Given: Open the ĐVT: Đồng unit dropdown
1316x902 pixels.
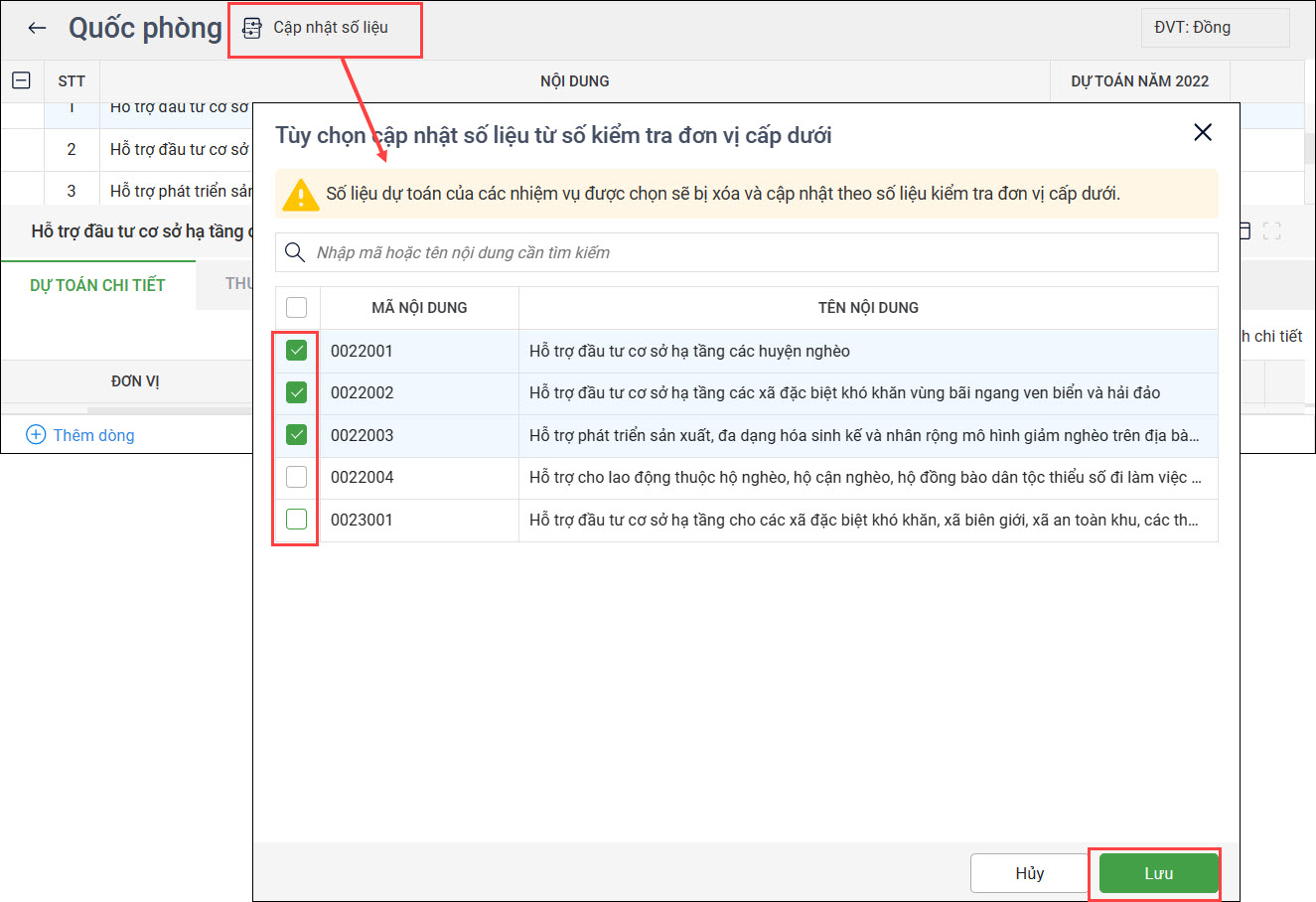Looking at the screenshot, I should point(1215,28).
